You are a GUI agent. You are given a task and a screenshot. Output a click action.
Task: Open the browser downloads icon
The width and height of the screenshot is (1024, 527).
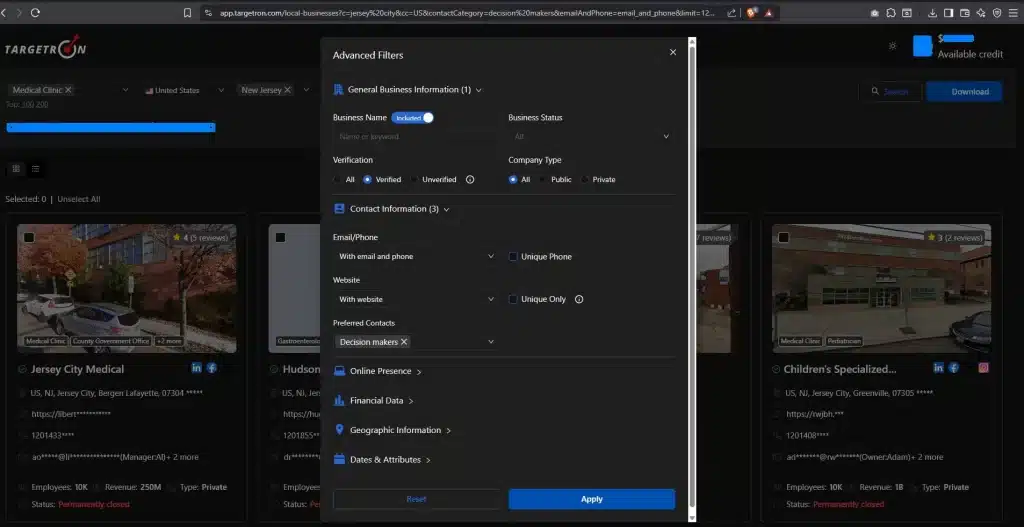point(933,12)
